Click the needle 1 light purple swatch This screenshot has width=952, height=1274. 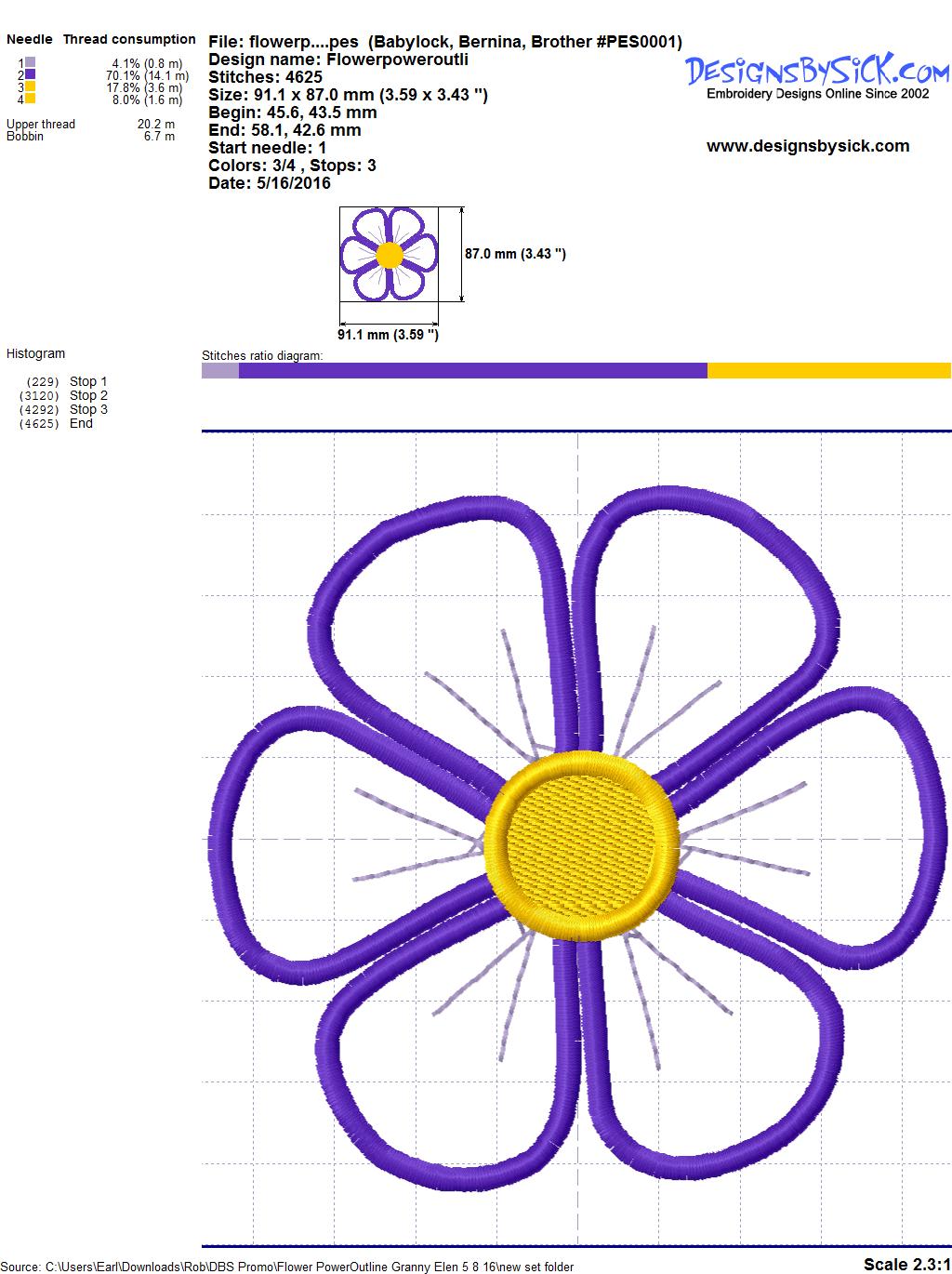(31, 63)
